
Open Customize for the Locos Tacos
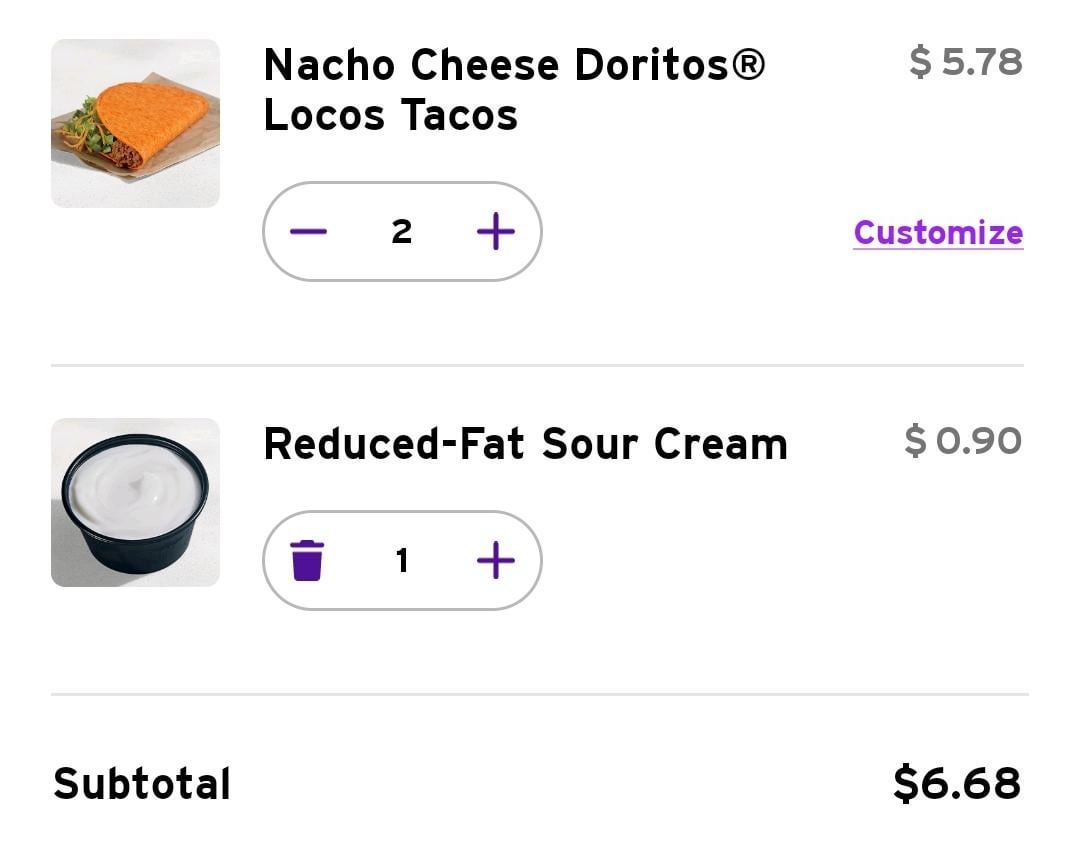tap(937, 233)
